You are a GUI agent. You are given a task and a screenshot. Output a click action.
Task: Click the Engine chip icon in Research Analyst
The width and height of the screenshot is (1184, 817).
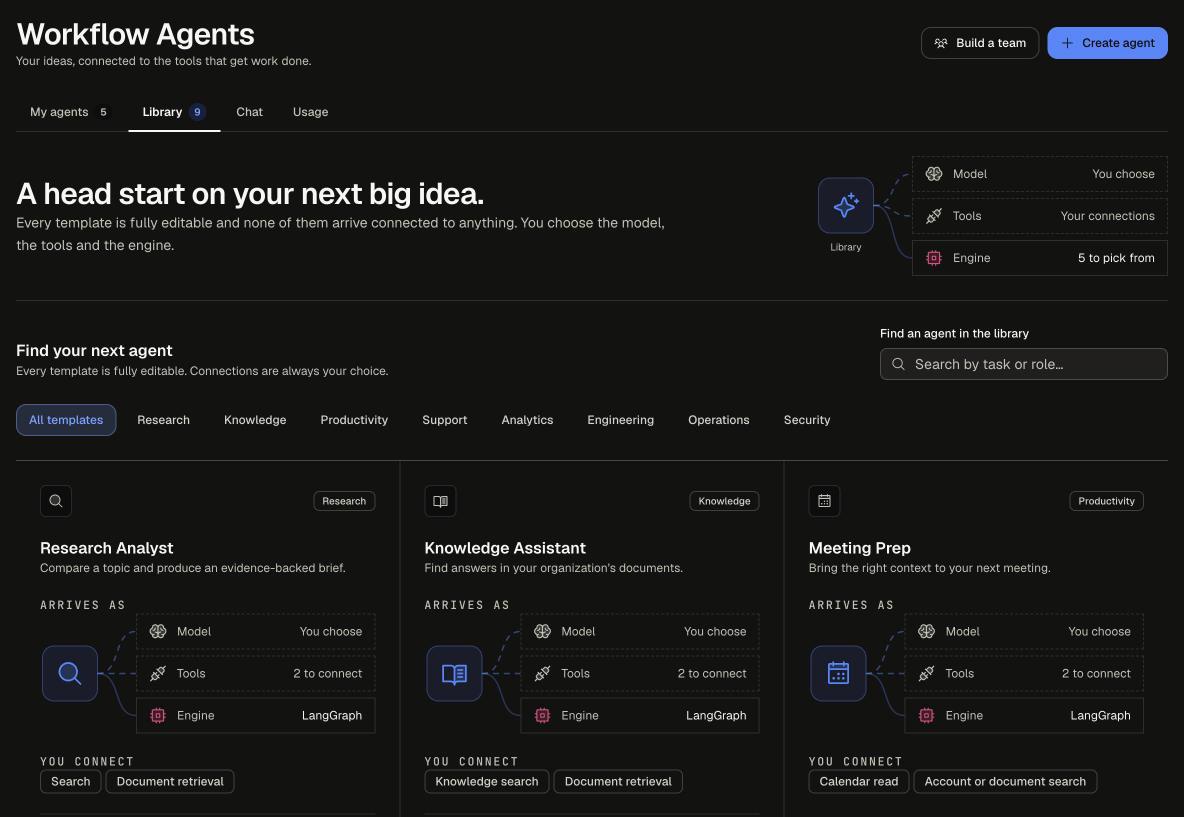point(158,715)
